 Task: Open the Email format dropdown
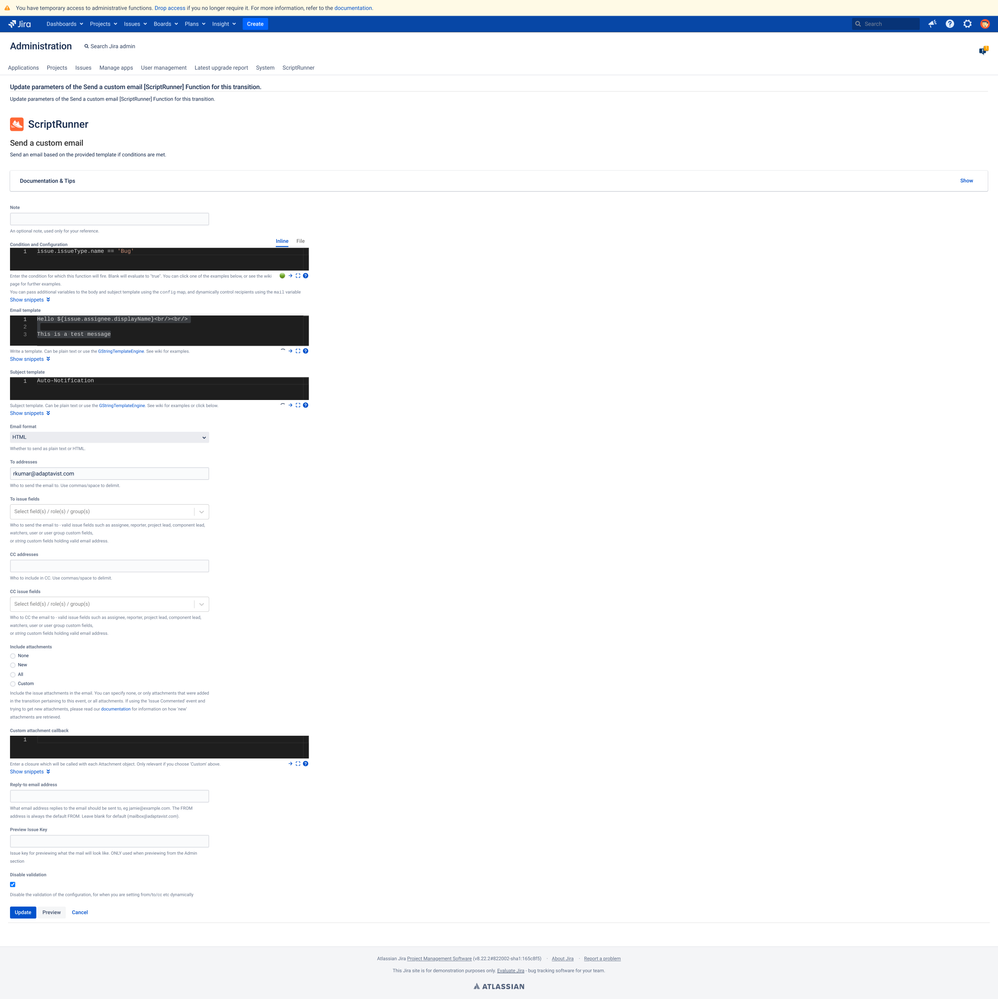pos(109,437)
